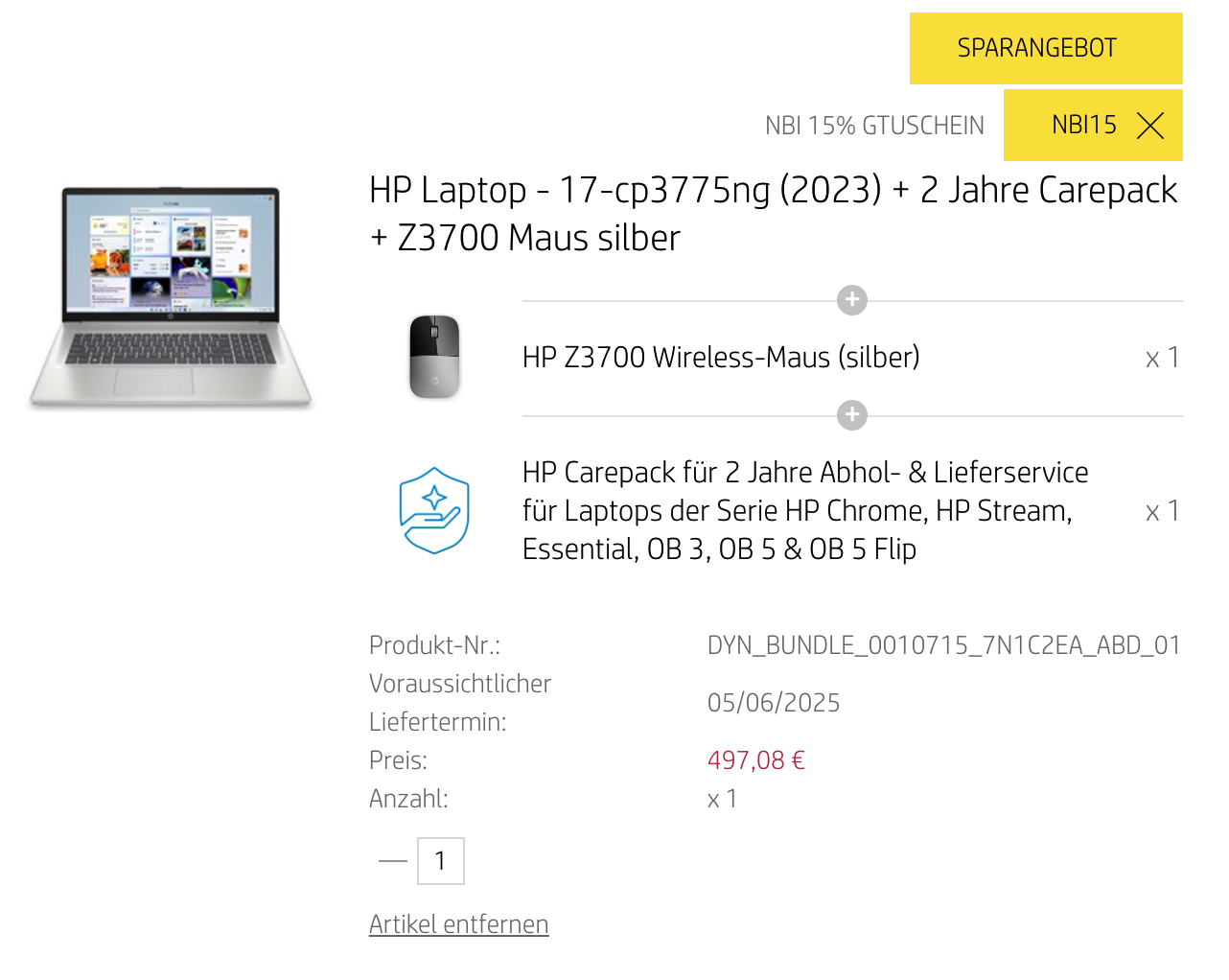Open the HP laptop product image
The image size is (1229, 980).
coord(171,298)
